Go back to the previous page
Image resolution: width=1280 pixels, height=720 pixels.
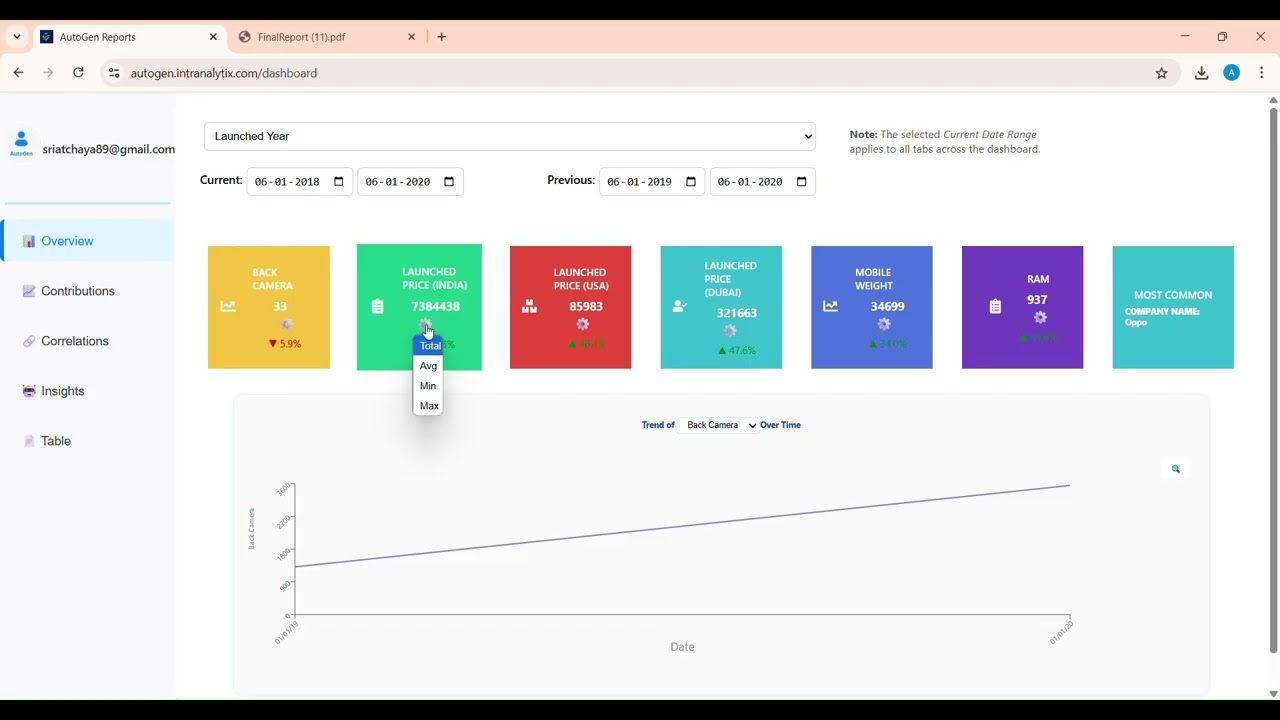point(18,73)
